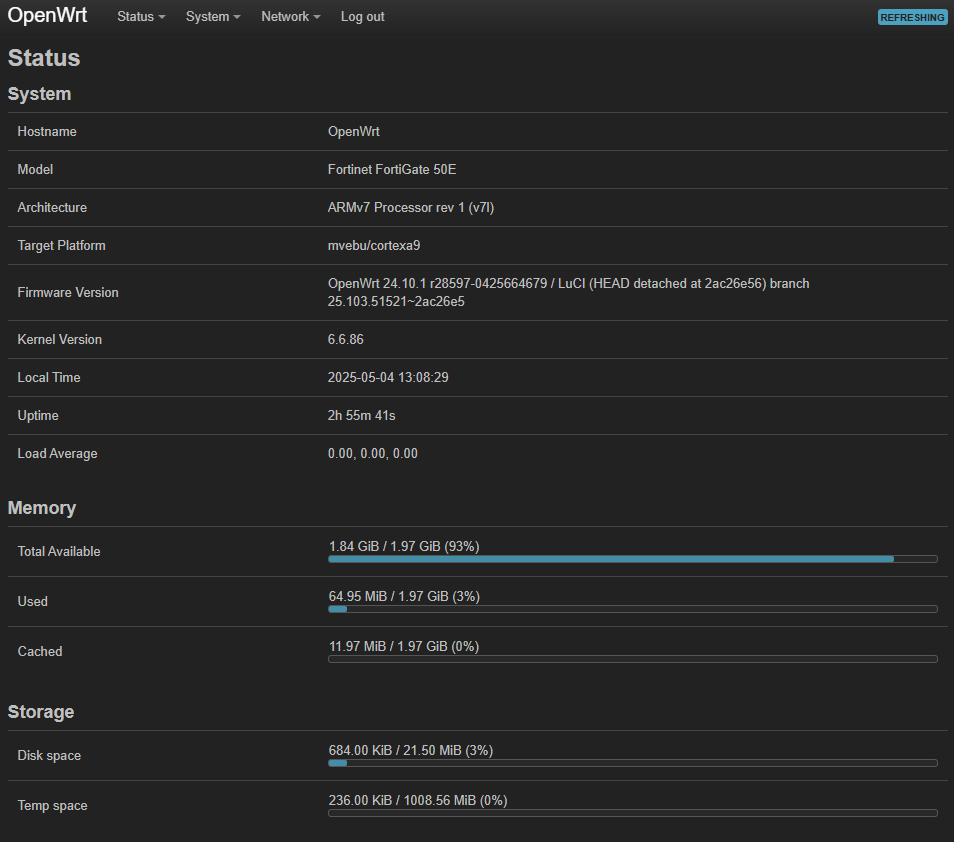Image resolution: width=954 pixels, height=842 pixels.
Task: Click the Cached memory progress bar
Action: point(632,659)
